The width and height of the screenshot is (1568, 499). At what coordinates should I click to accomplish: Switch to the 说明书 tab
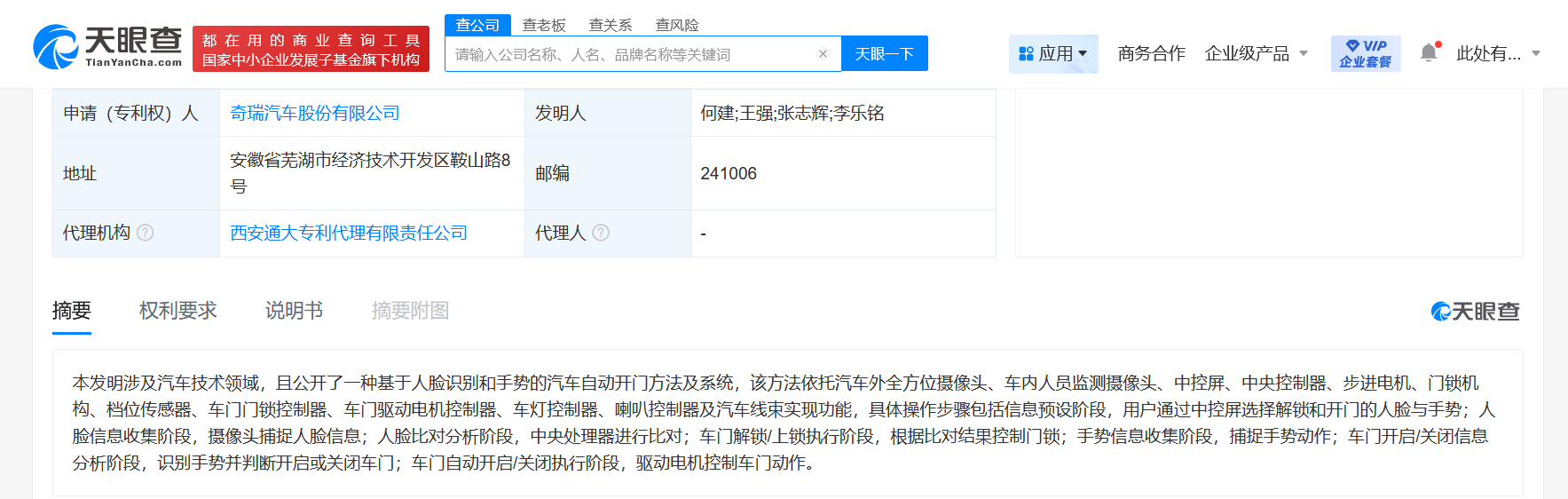294,311
